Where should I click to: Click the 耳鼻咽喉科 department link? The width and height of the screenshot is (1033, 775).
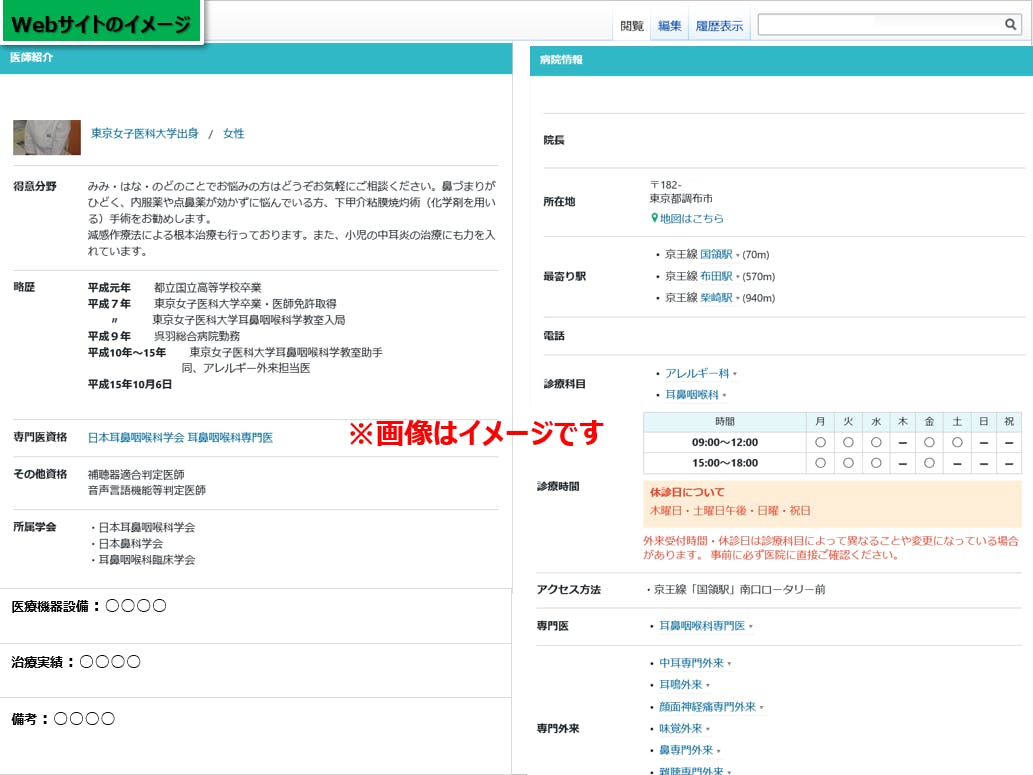pyautogui.click(x=691, y=395)
